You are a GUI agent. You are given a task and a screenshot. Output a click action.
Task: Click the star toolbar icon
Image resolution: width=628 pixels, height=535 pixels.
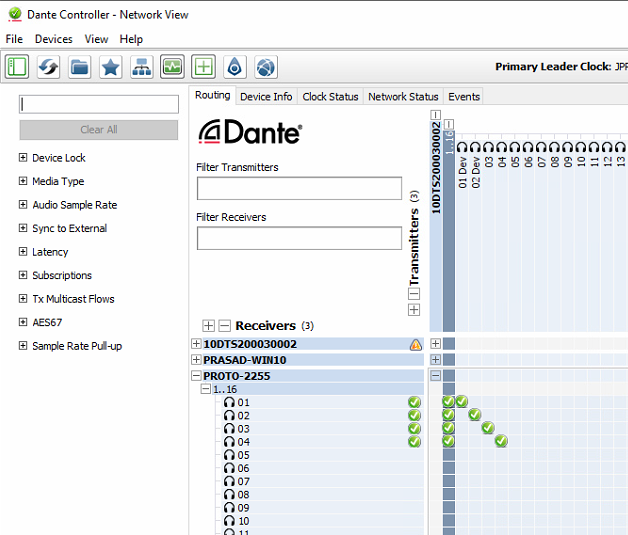pyautogui.click(x=111, y=66)
